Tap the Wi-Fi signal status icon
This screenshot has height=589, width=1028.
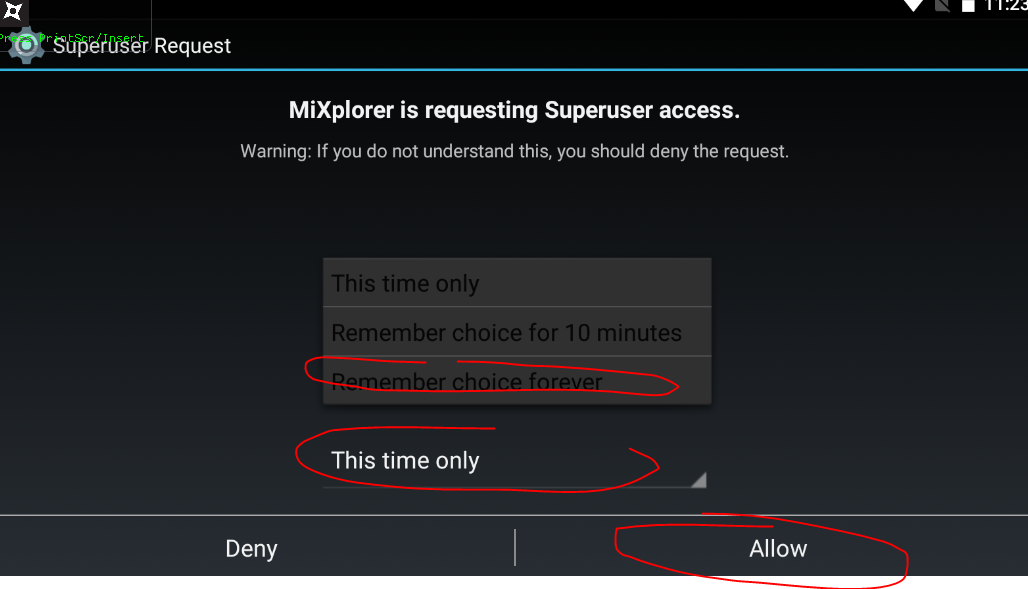tap(913, 6)
